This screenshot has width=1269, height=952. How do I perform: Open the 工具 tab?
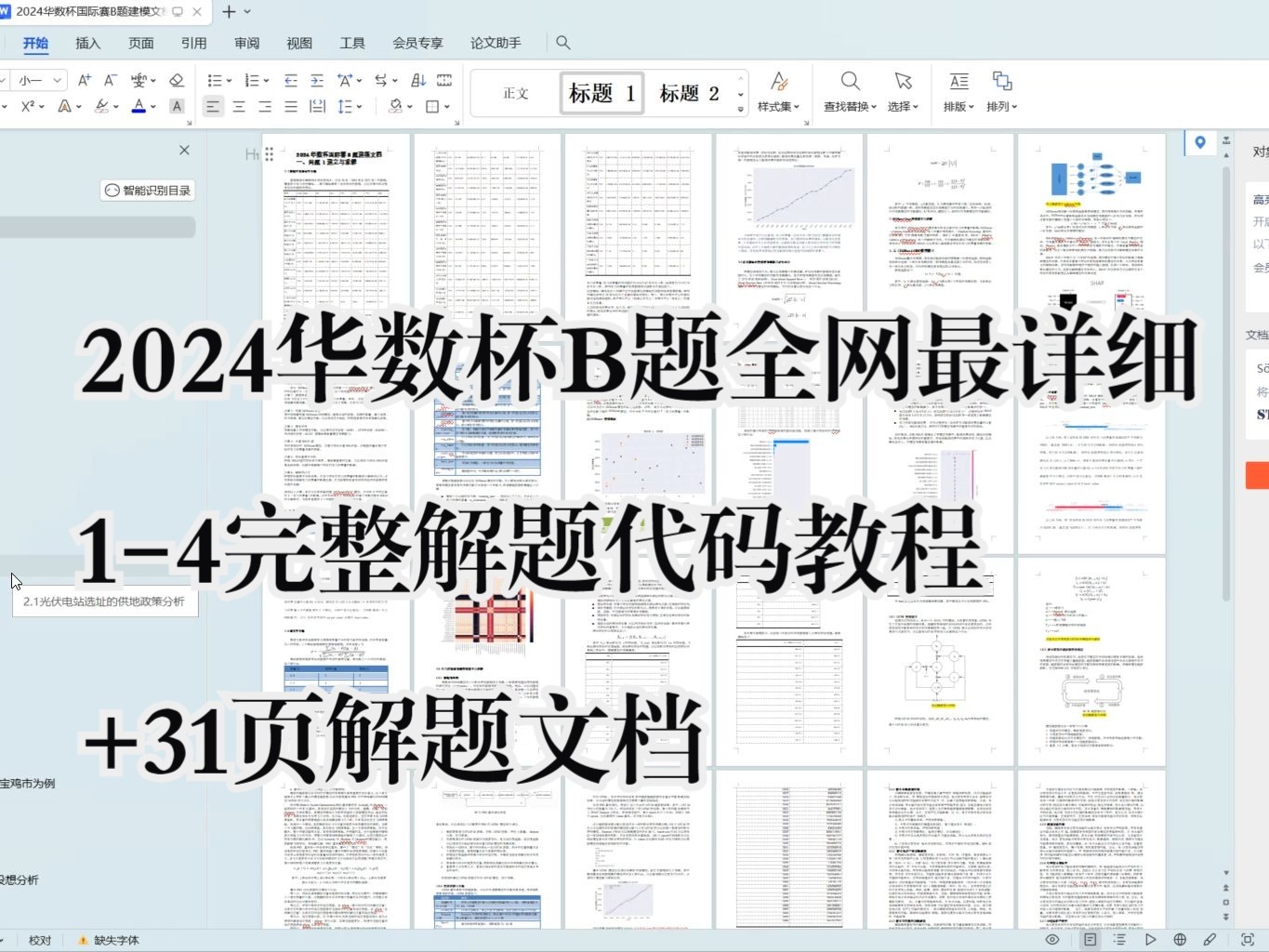[352, 43]
